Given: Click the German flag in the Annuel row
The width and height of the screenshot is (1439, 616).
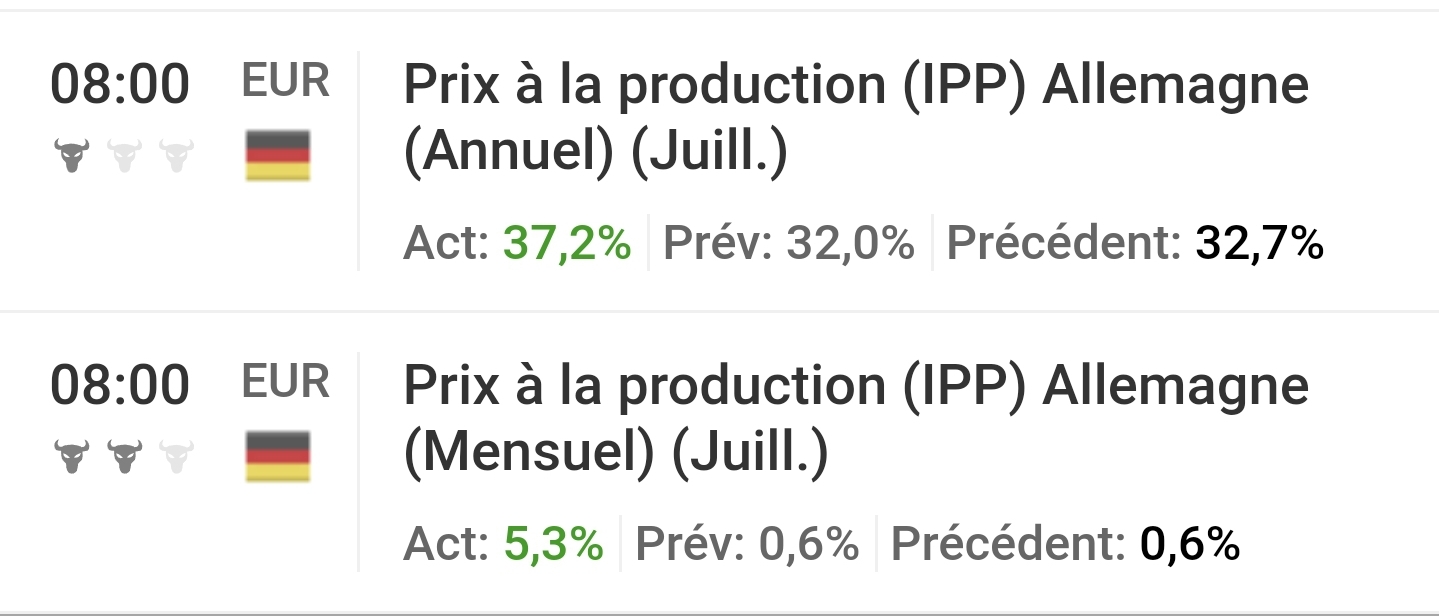Looking at the screenshot, I should [278, 157].
